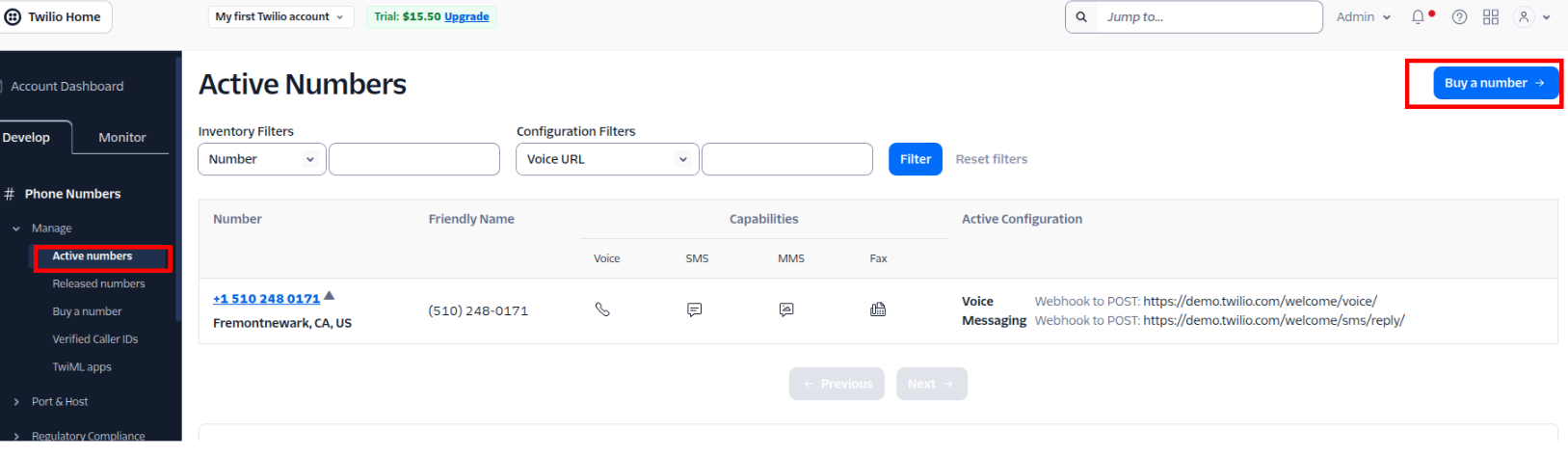The width and height of the screenshot is (1568, 457).
Task: Open the products grid icon
Action: tap(1491, 17)
